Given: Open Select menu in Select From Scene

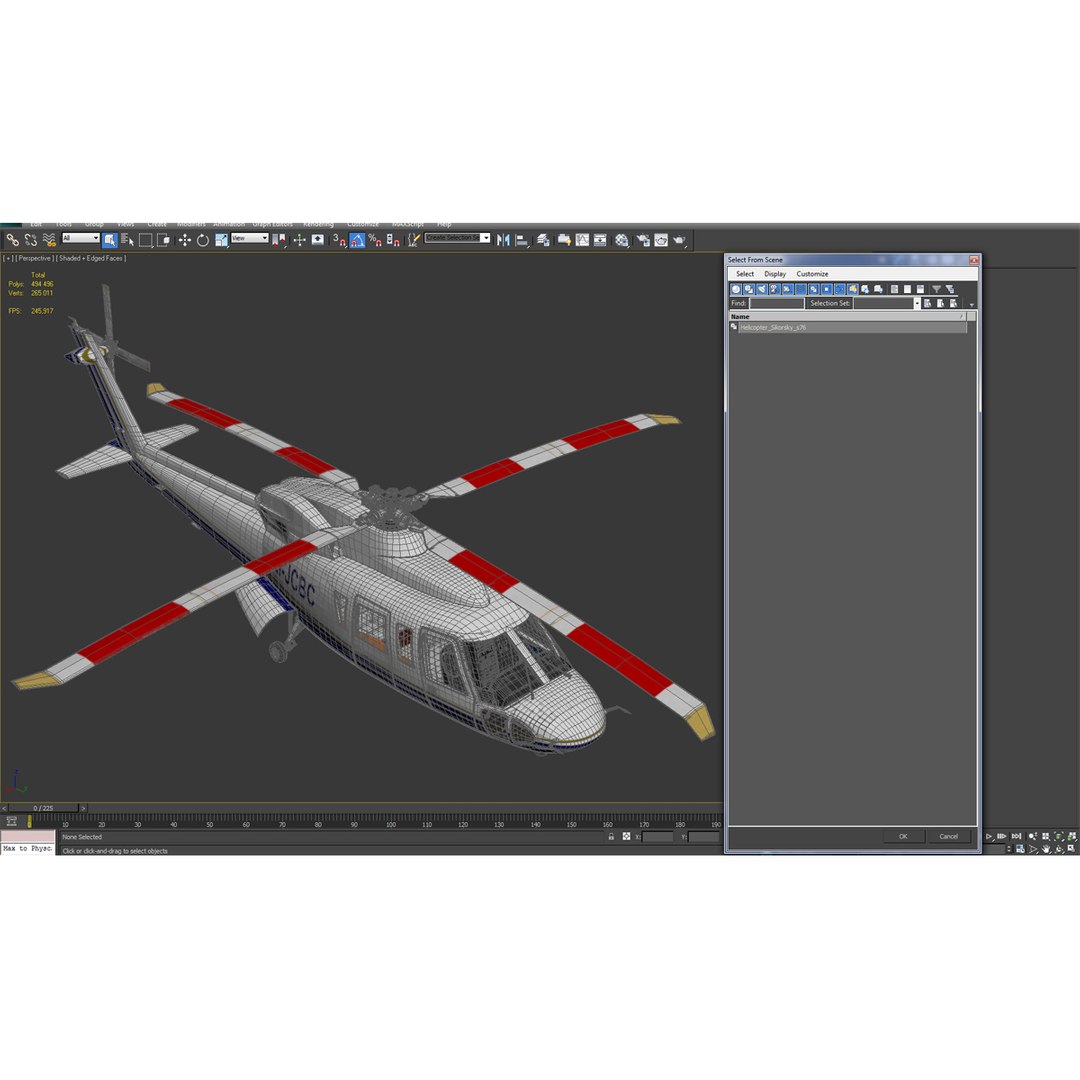Looking at the screenshot, I should coord(745,273).
